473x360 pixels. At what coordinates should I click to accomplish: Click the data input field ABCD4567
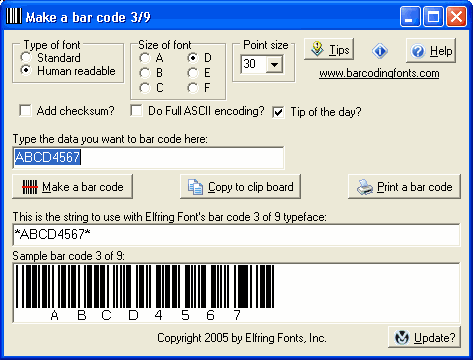(148, 157)
